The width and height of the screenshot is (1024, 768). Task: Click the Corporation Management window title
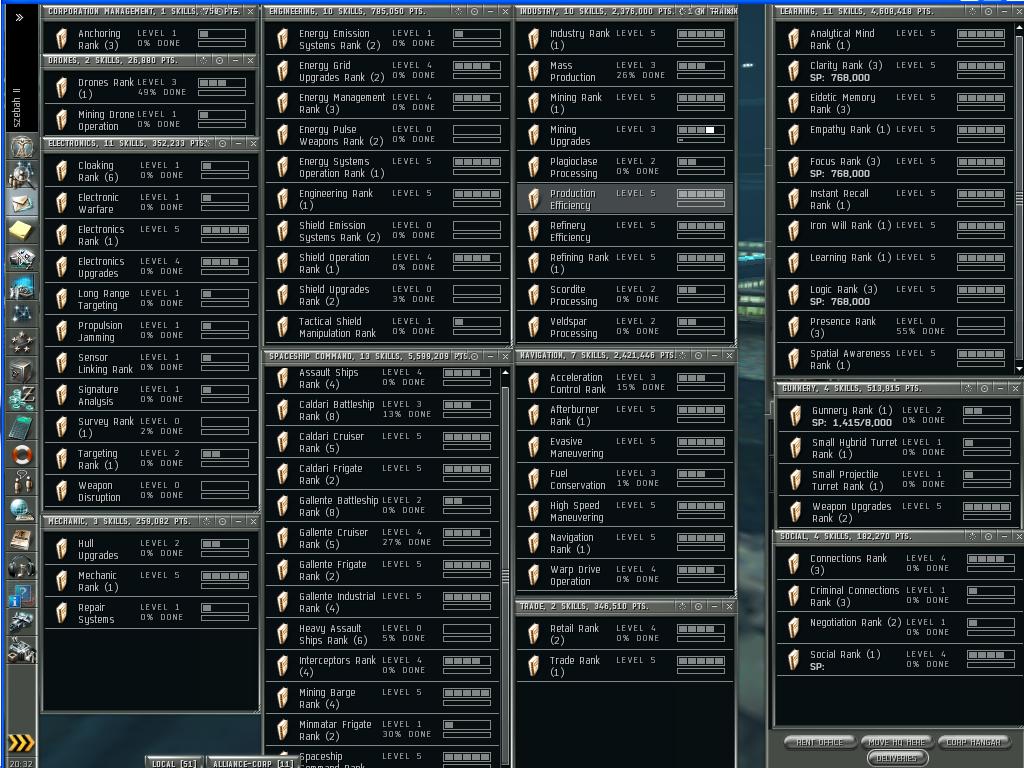click(x=144, y=11)
